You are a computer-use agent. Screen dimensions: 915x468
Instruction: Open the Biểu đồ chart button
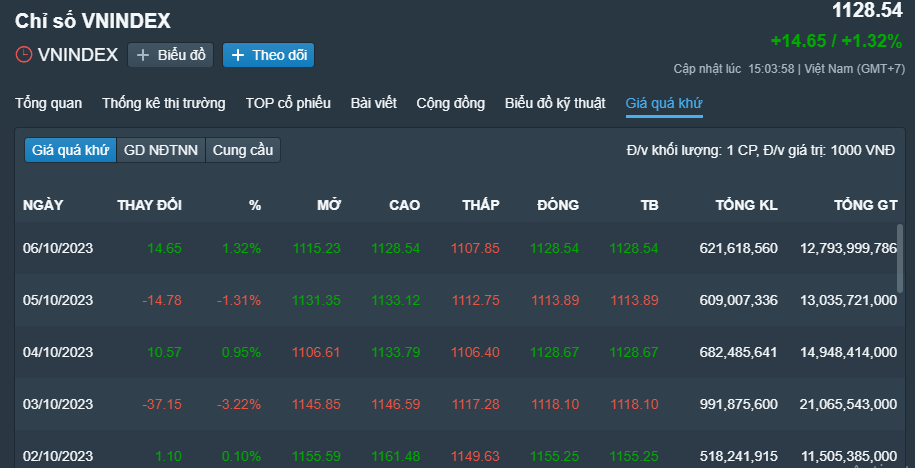tap(170, 55)
